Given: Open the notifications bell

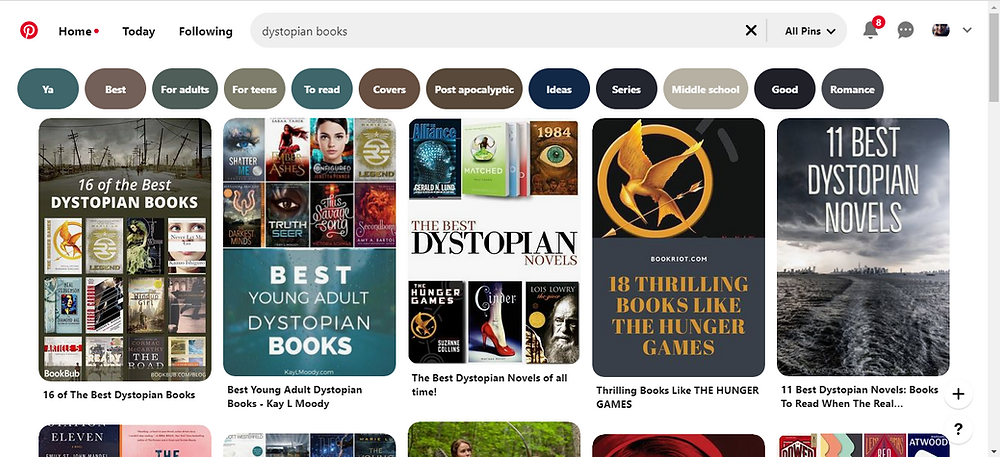Looking at the screenshot, I should point(871,30).
